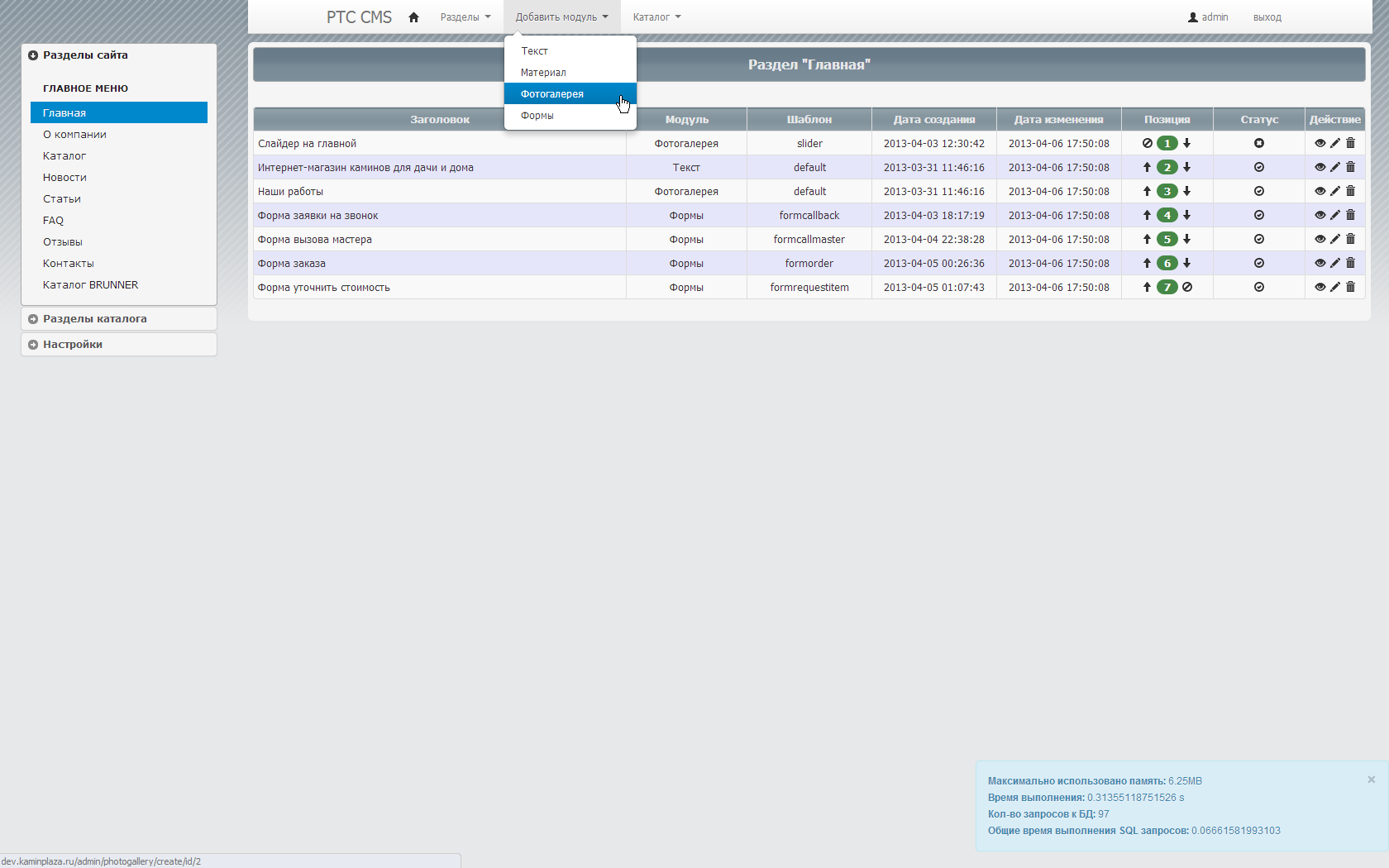The image size is (1389, 868).
Task: Delete 'Форма уточнить стоимость' trash icon
Action: (1350, 287)
